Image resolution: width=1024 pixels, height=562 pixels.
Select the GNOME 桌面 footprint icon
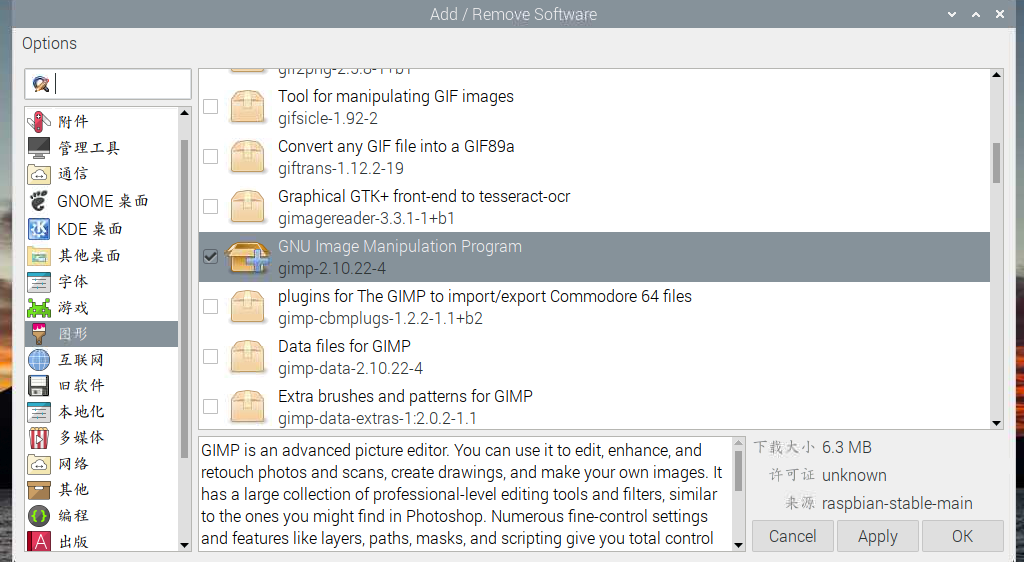pyautogui.click(x=39, y=200)
